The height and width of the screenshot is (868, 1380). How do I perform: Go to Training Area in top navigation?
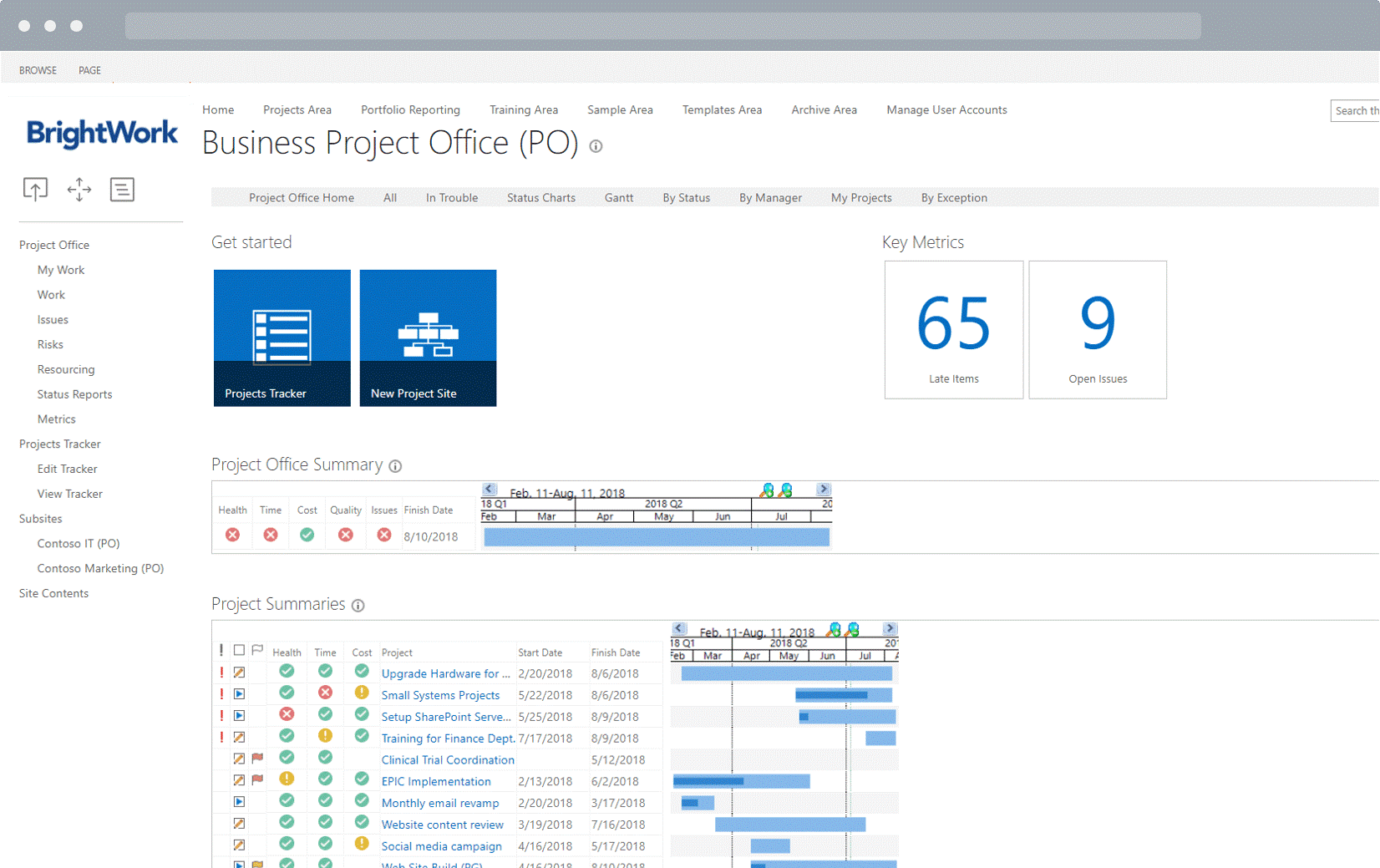[524, 109]
